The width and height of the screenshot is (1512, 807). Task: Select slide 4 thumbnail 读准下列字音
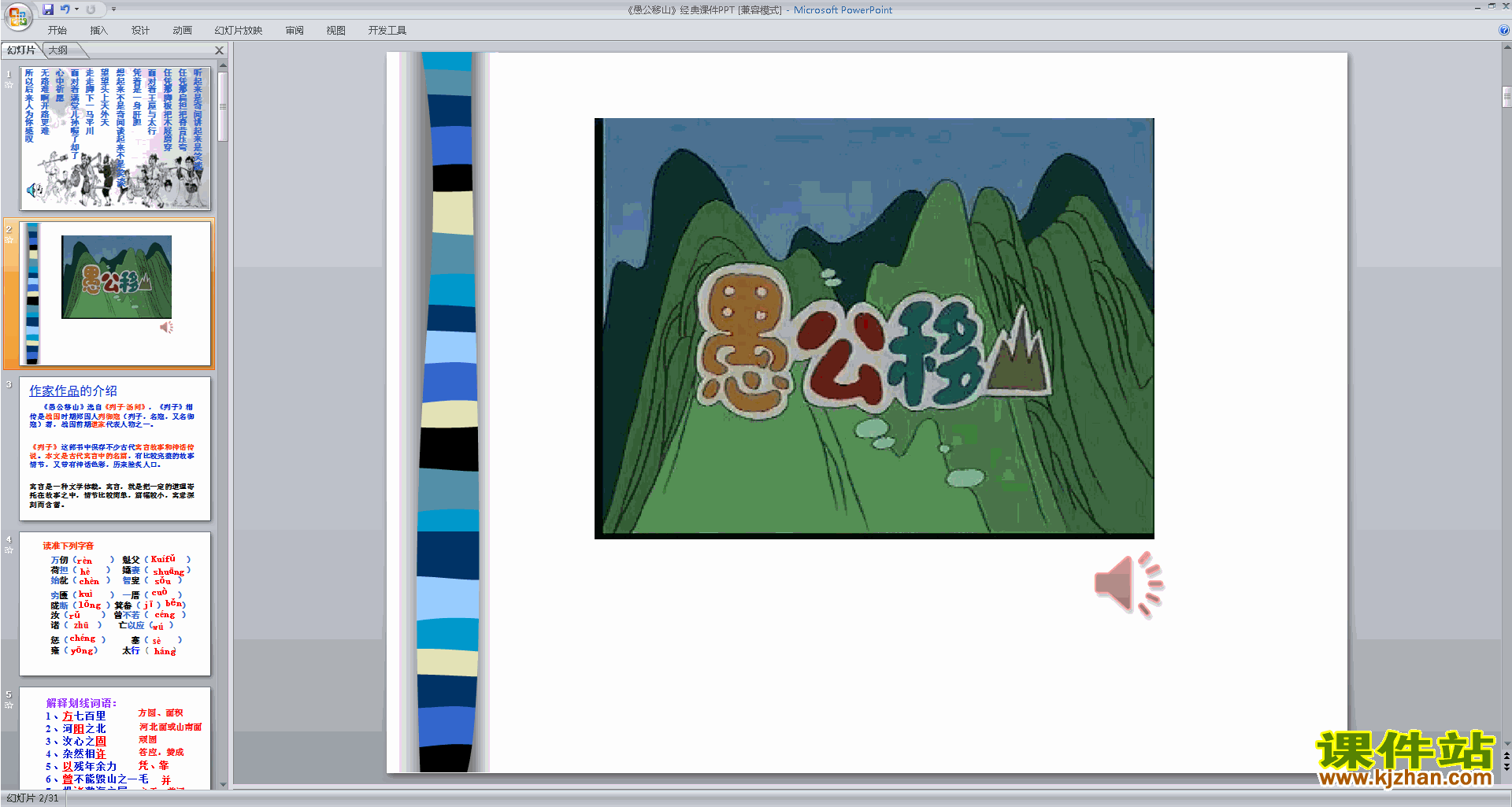[x=115, y=603]
